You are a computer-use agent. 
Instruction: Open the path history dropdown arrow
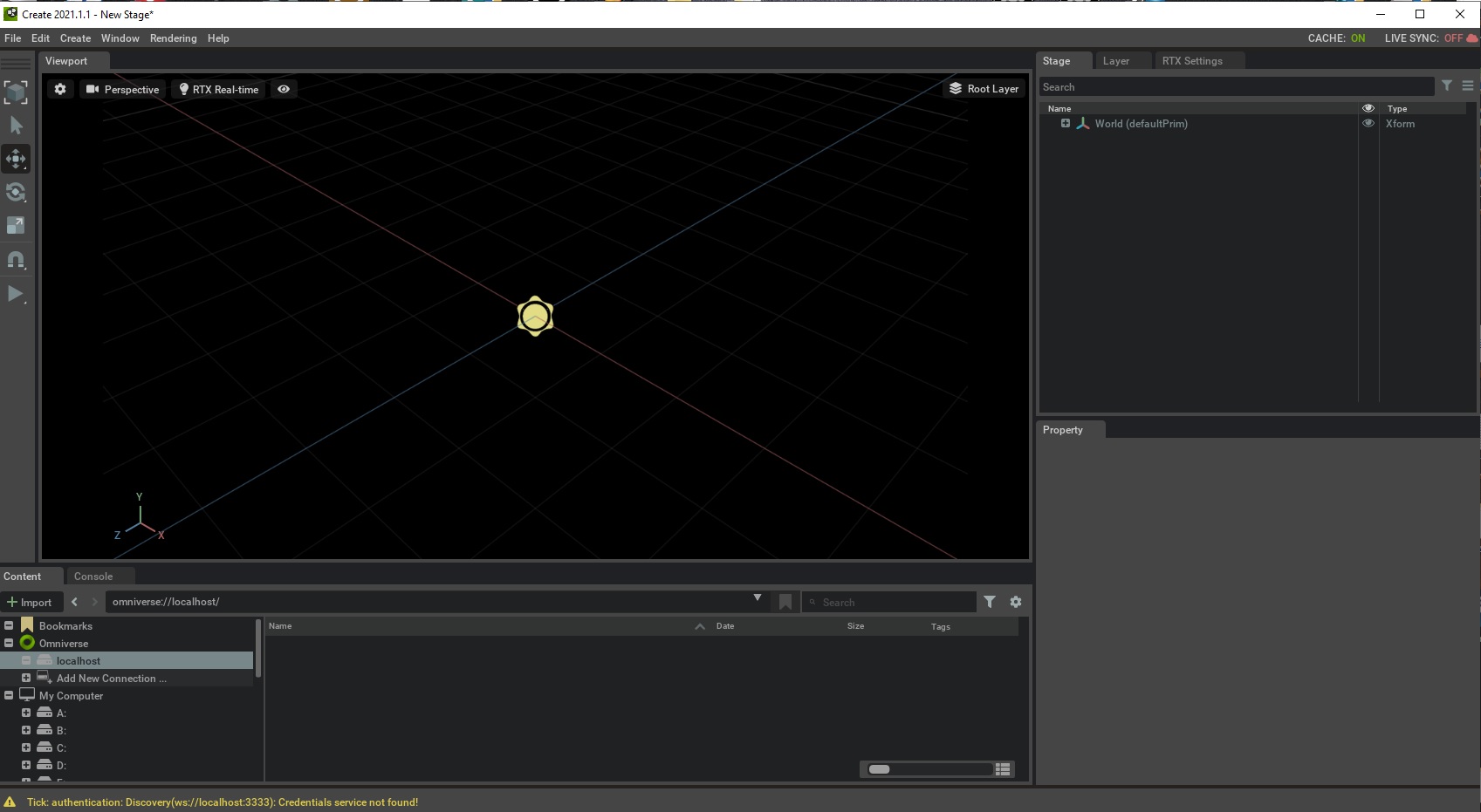coord(758,598)
